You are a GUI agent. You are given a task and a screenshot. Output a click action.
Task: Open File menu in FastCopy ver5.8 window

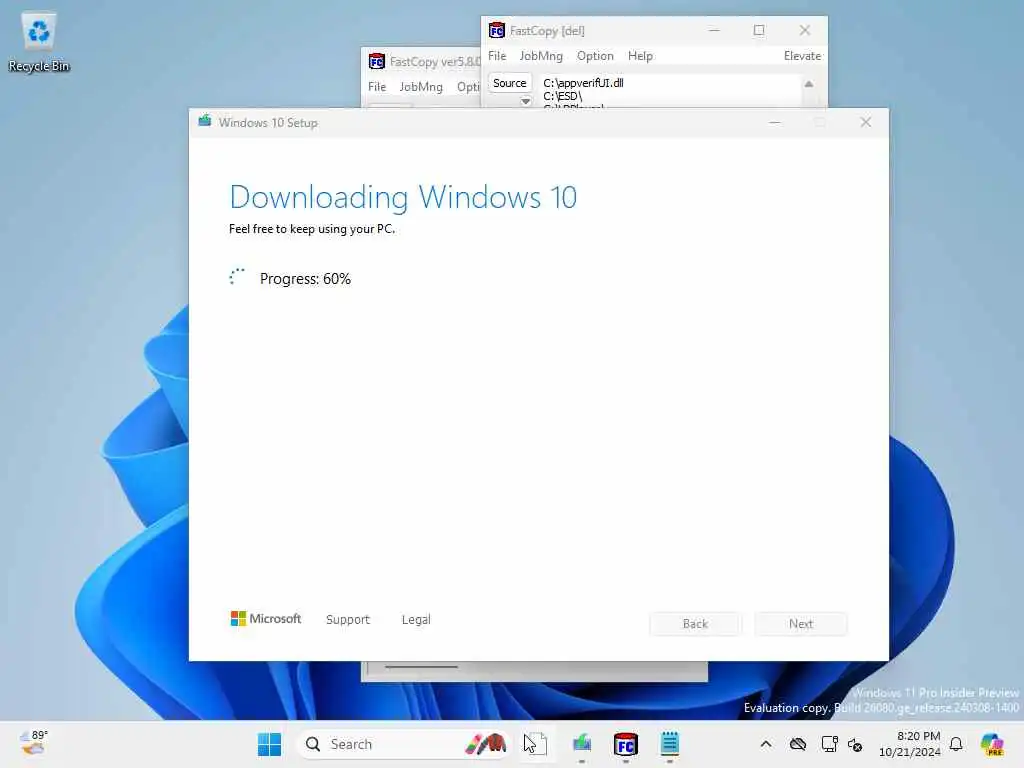coord(377,87)
